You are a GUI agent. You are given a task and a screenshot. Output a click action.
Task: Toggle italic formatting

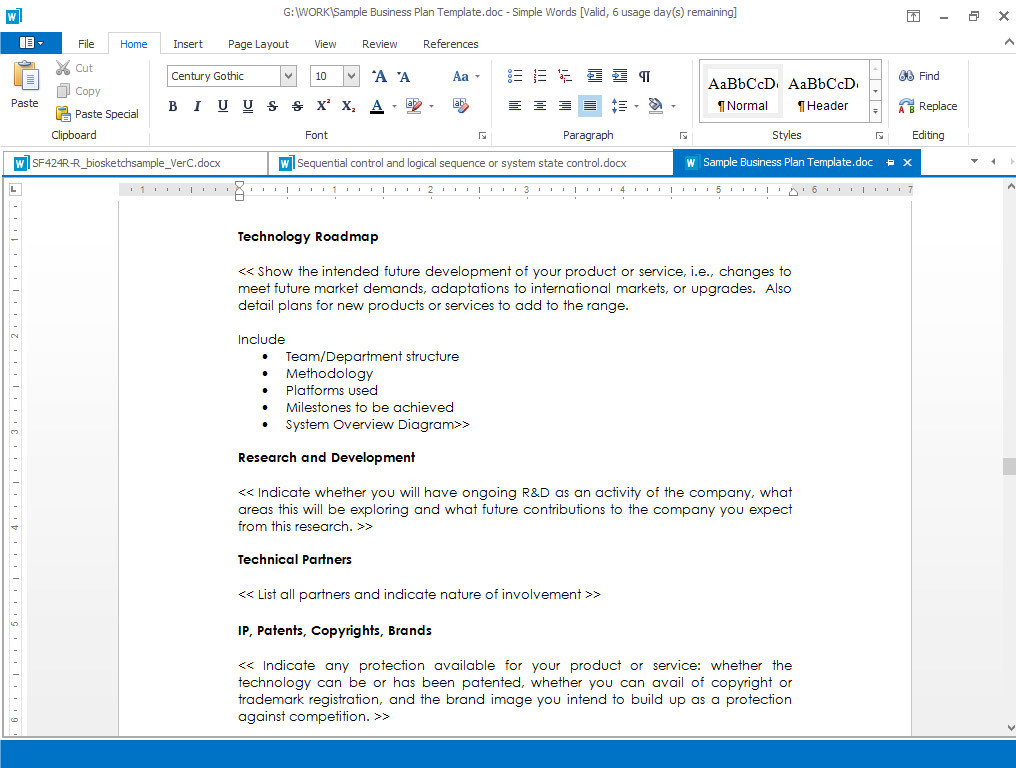(197, 106)
